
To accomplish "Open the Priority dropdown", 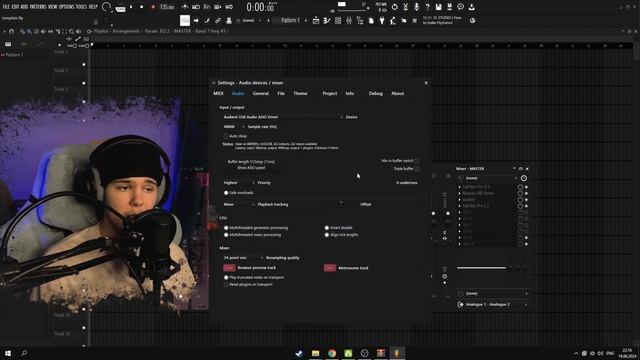I will (239, 183).
